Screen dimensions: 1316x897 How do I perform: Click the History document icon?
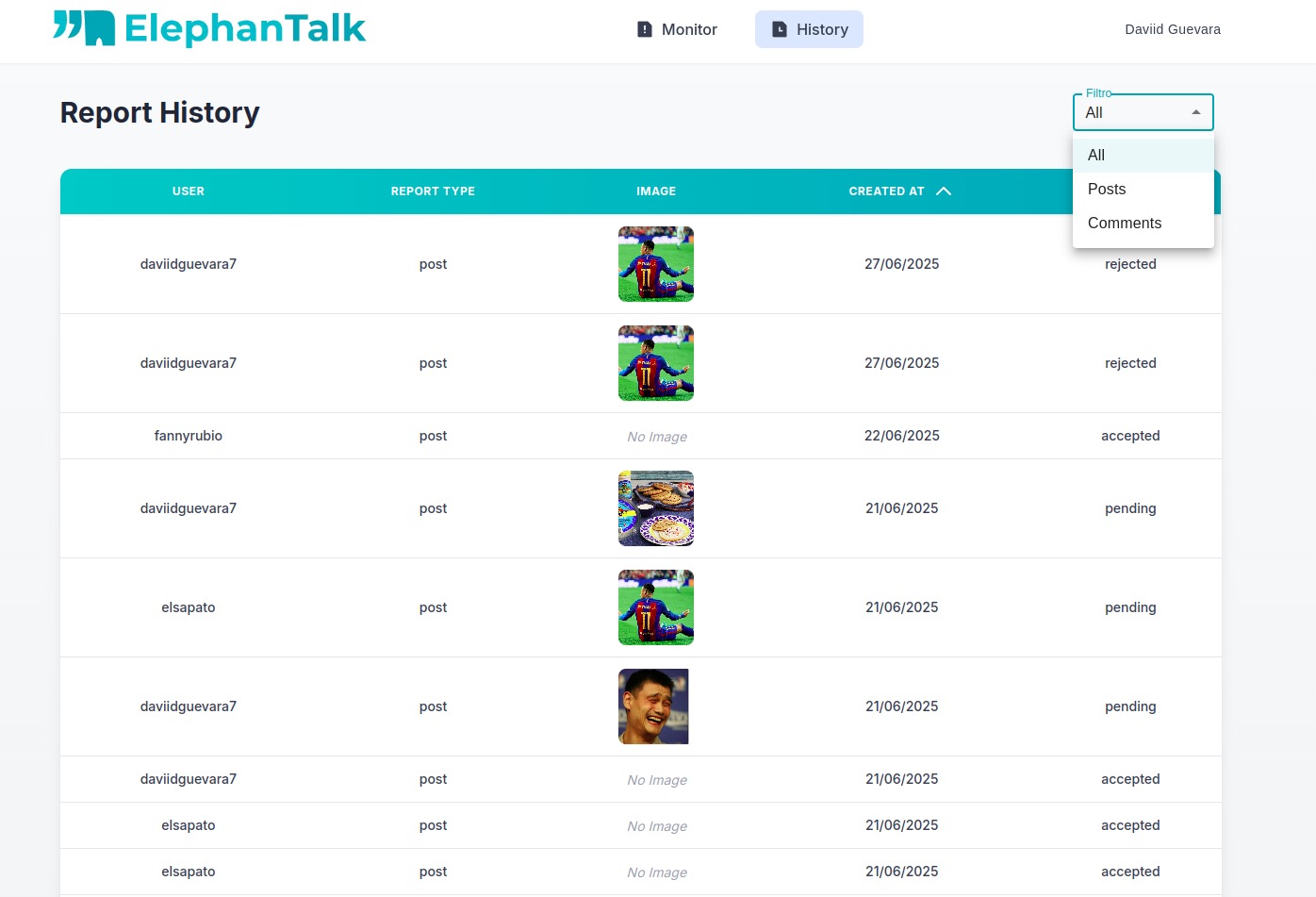point(780,29)
